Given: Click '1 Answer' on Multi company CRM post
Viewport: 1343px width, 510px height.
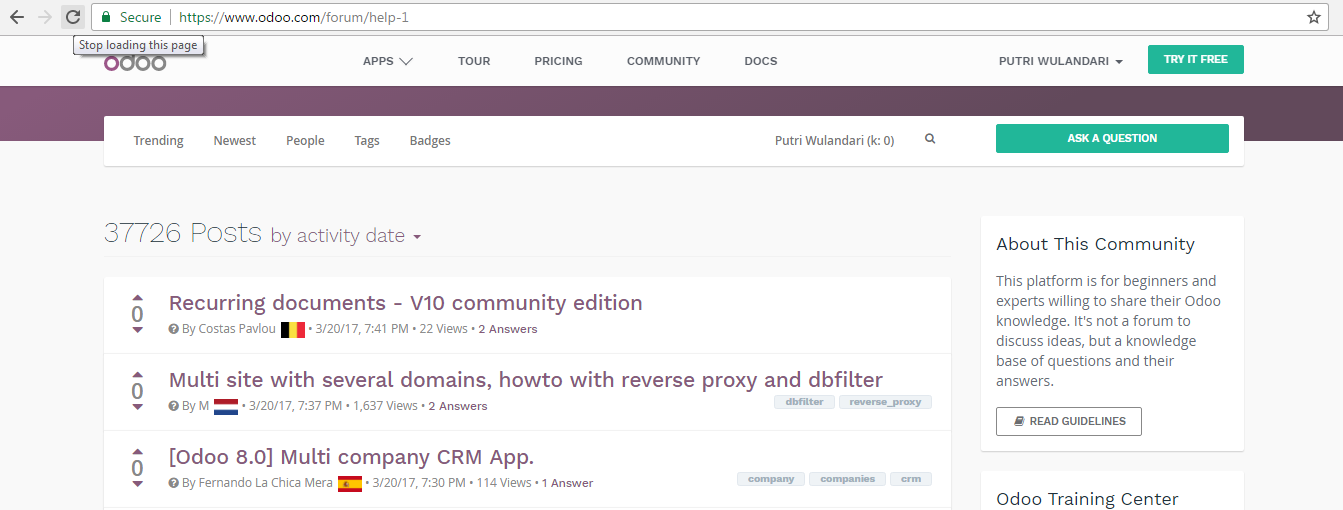Looking at the screenshot, I should point(567,483).
